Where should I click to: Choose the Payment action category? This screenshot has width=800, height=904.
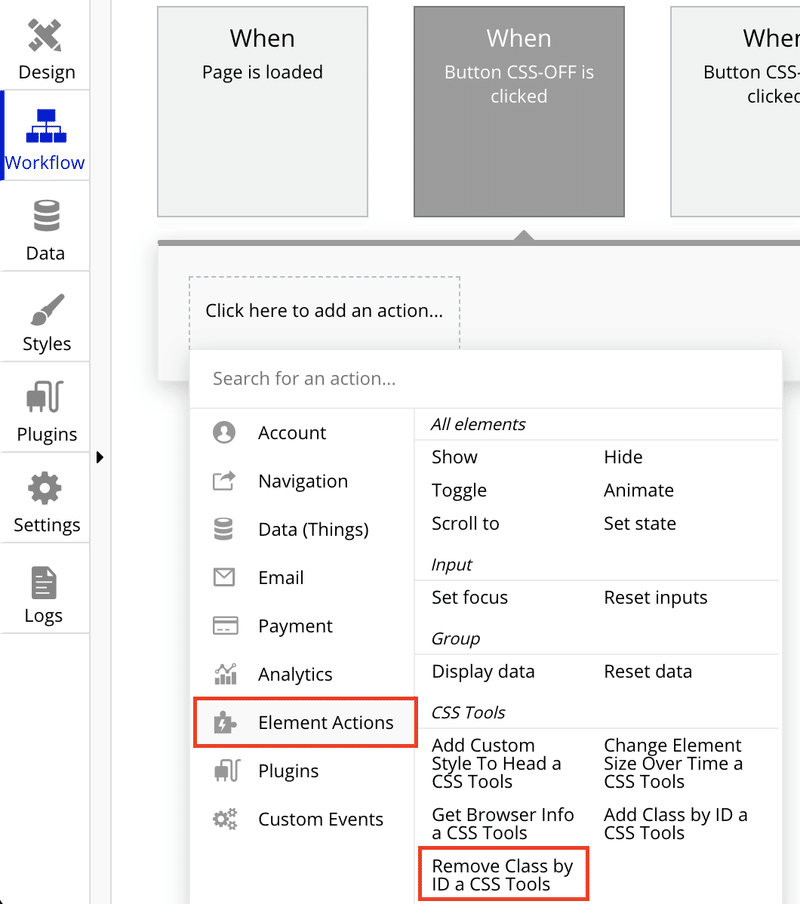[x=295, y=626]
